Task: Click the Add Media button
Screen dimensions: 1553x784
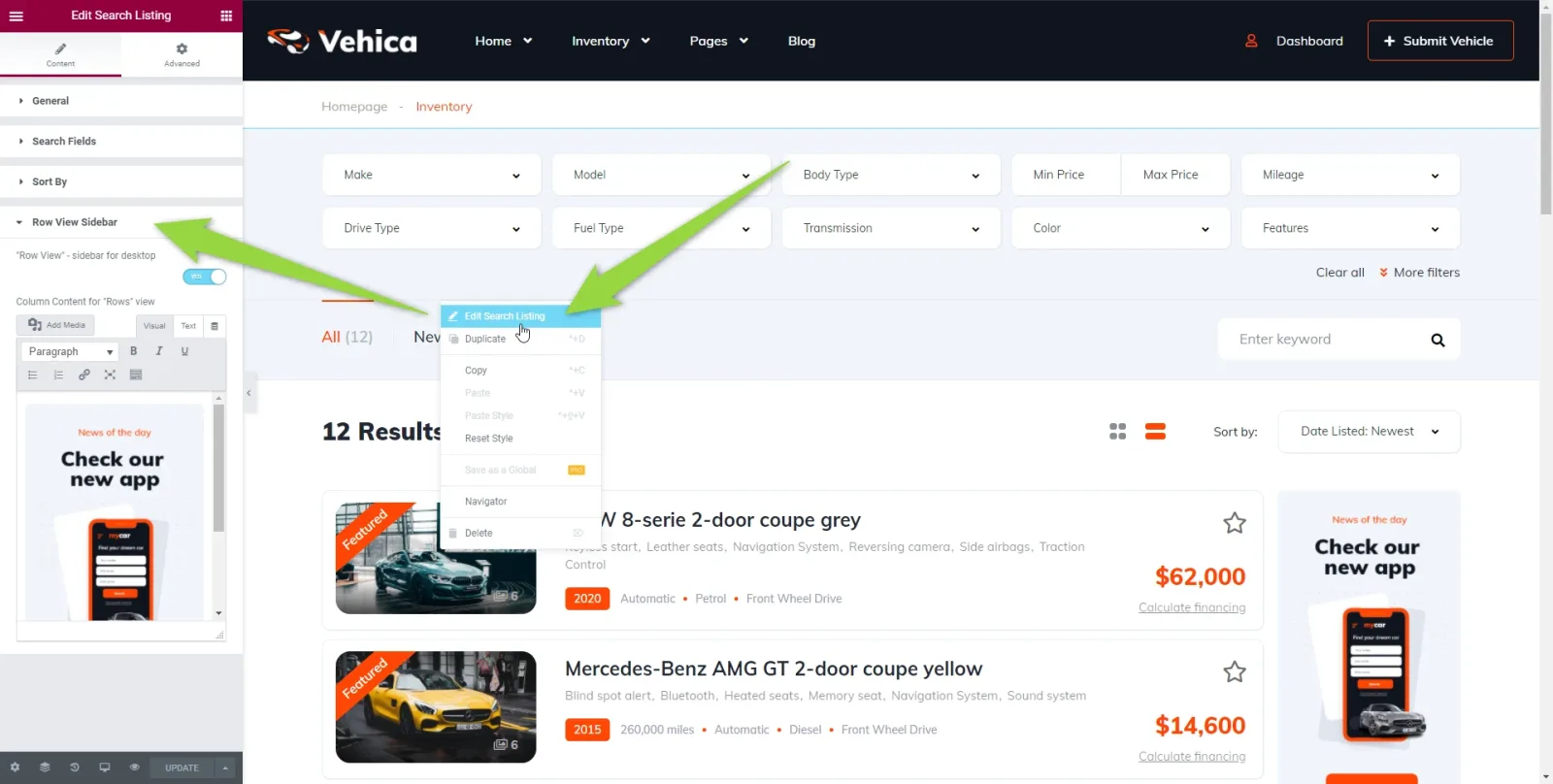Action: [x=56, y=325]
